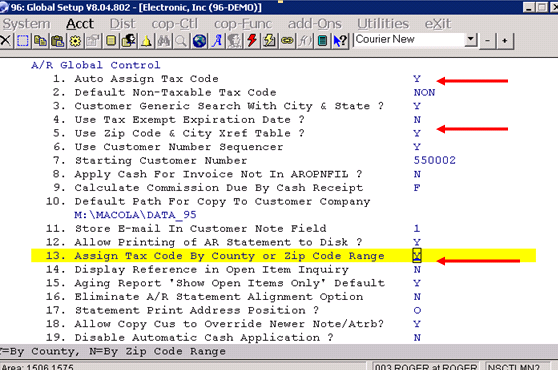
Task: Click Y value for Customer Number Sequencer
Action: (x=417, y=147)
